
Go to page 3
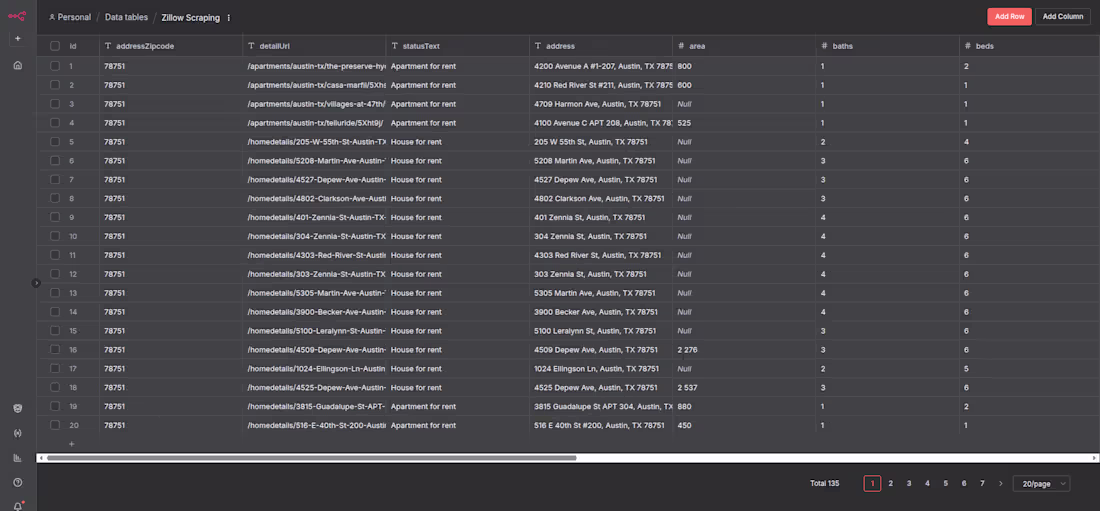tap(909, 484)
